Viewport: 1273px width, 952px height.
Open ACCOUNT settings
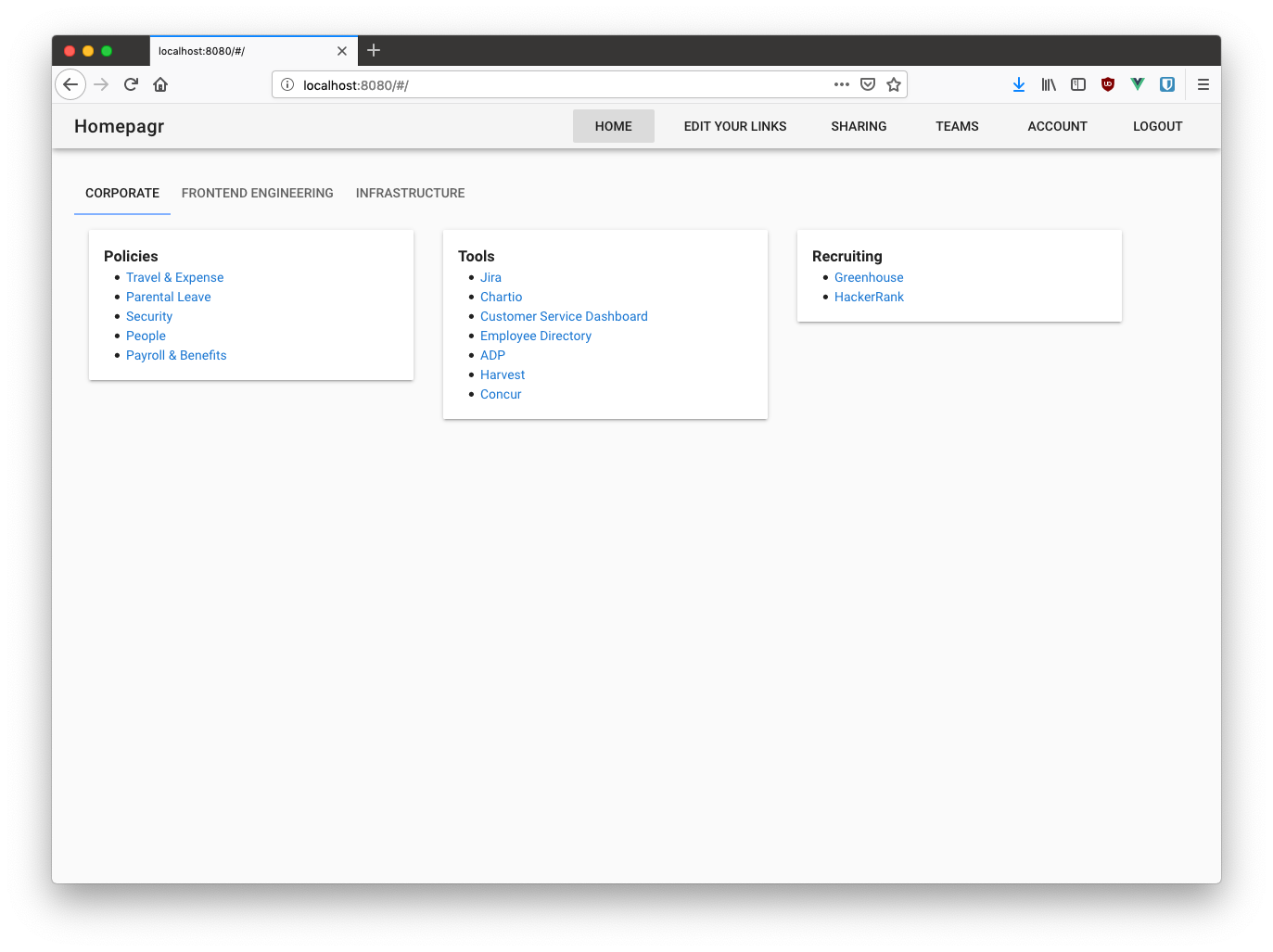coord(1057,126)
